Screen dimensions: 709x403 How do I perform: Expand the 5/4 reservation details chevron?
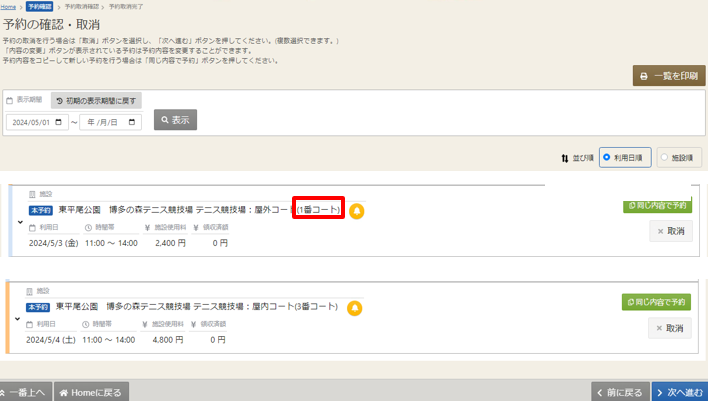tap(20, 319)
